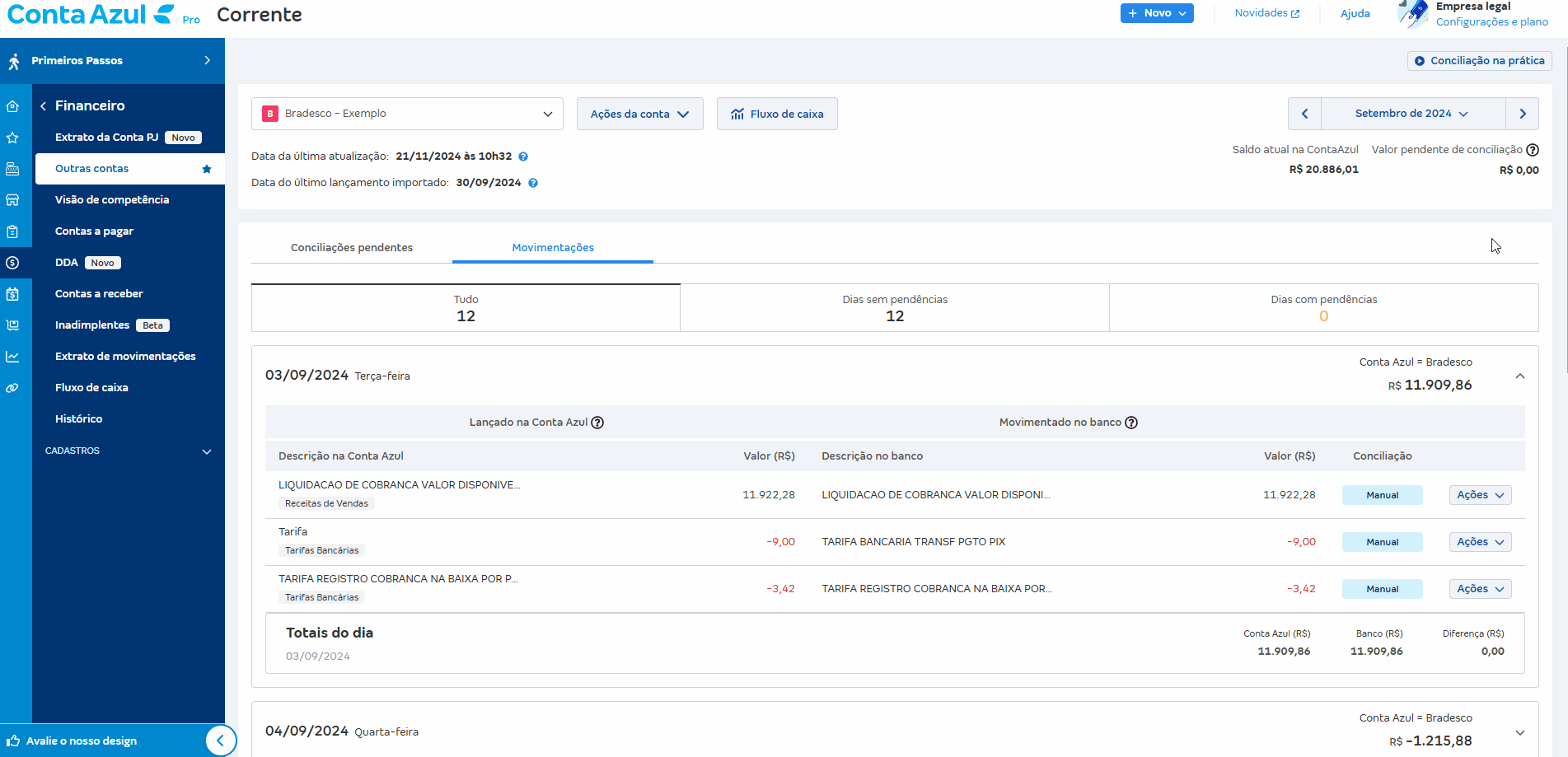
Task: Click the favorites star sidebar icon
Action: coord(12,138)
